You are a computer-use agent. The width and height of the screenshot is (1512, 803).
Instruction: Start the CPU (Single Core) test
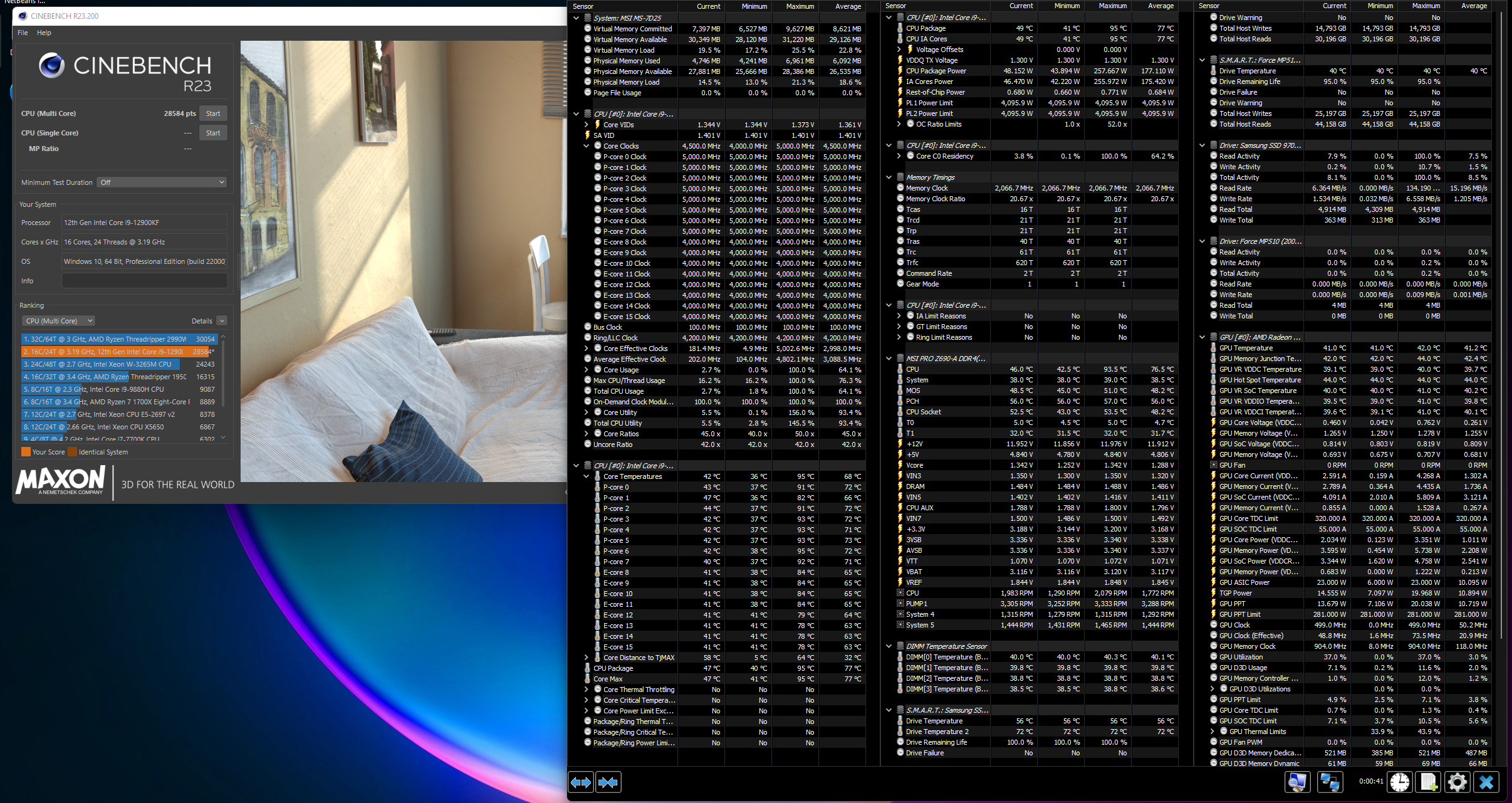[213, 133]
